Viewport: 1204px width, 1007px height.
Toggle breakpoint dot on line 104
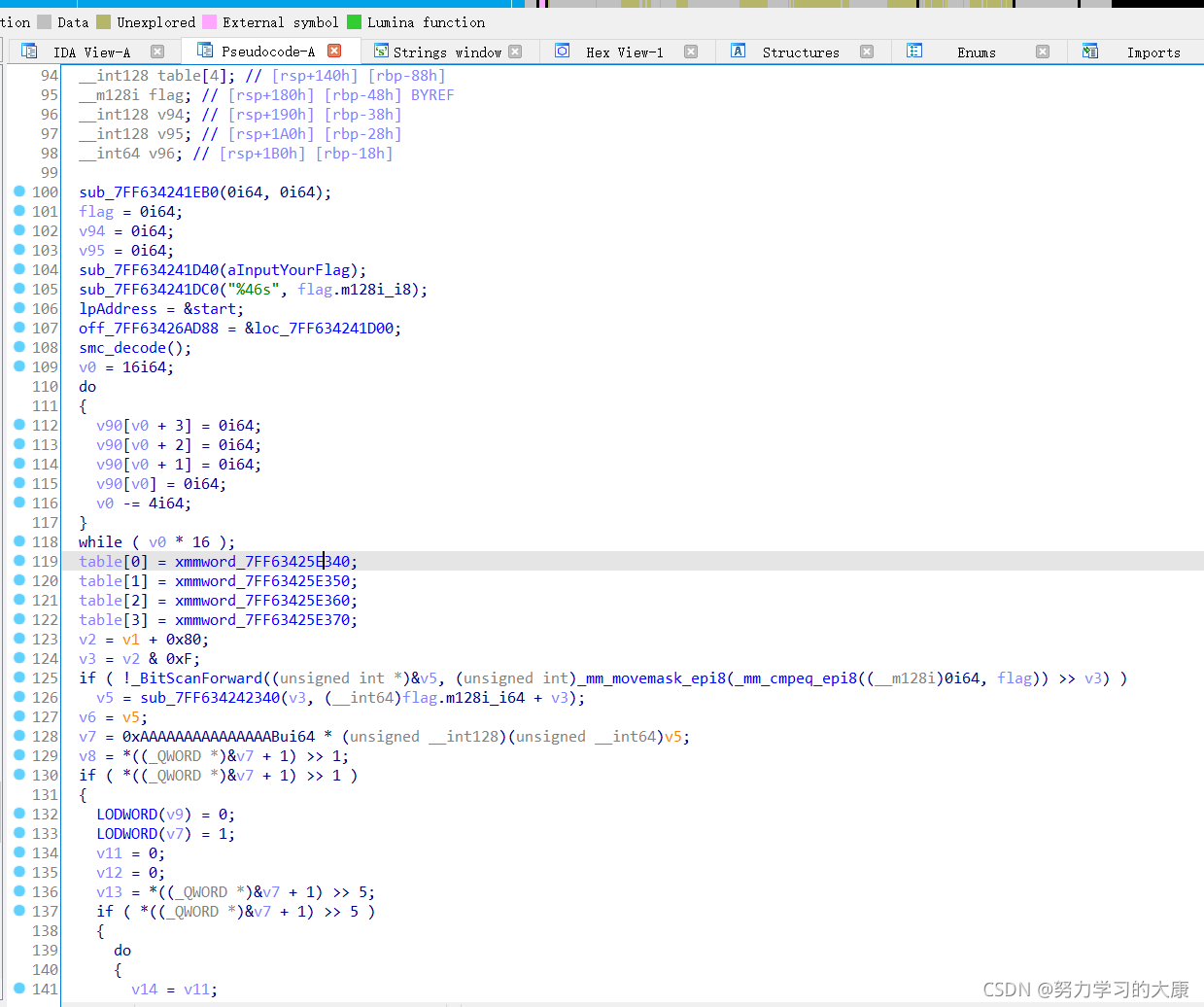18,269
